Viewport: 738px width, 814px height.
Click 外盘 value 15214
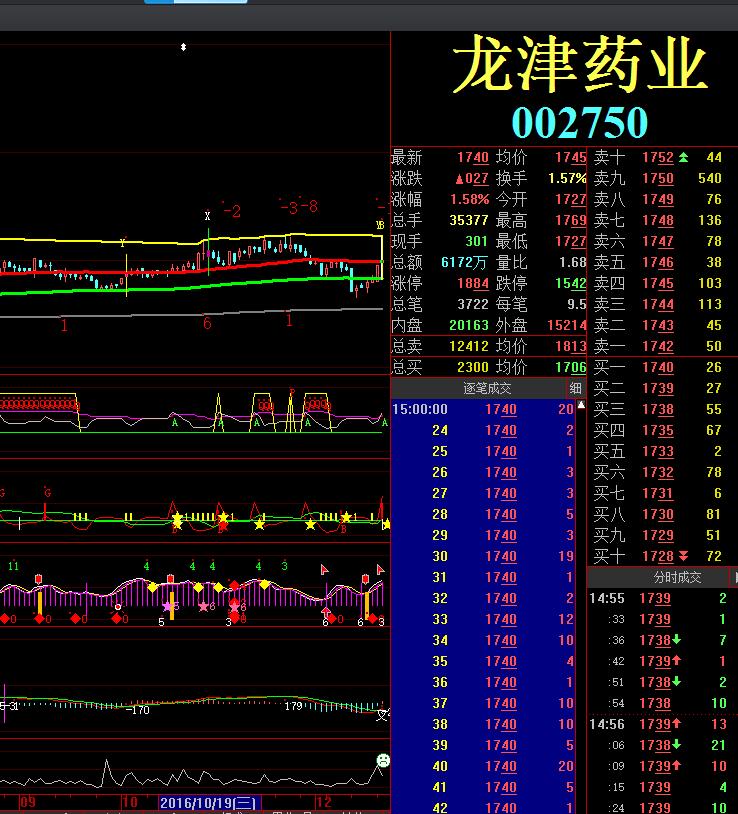[567, 325]
